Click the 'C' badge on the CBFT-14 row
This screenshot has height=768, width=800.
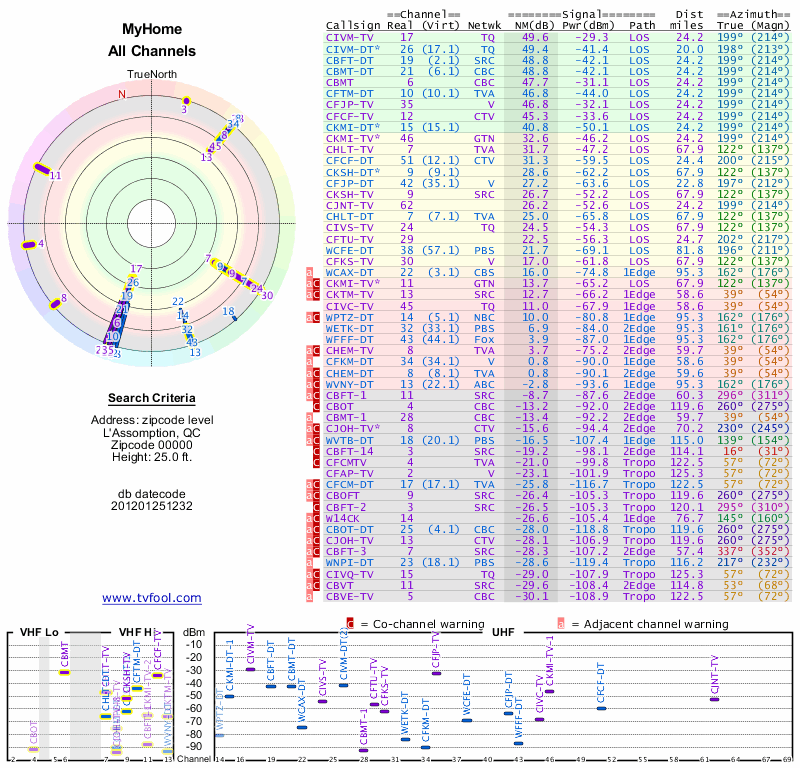tap(316, 451)
